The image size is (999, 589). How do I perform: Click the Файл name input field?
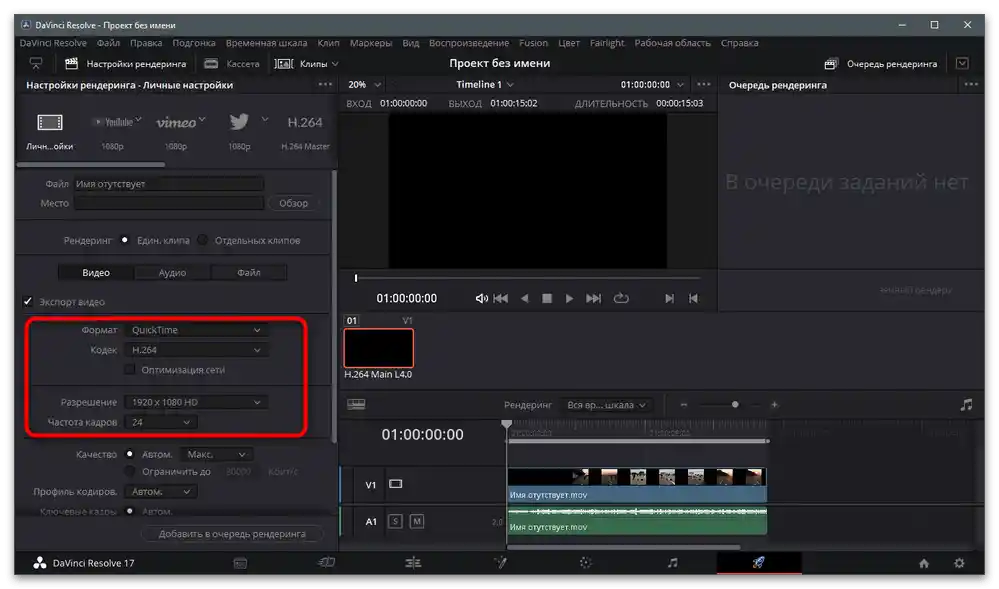pos(168,184)
